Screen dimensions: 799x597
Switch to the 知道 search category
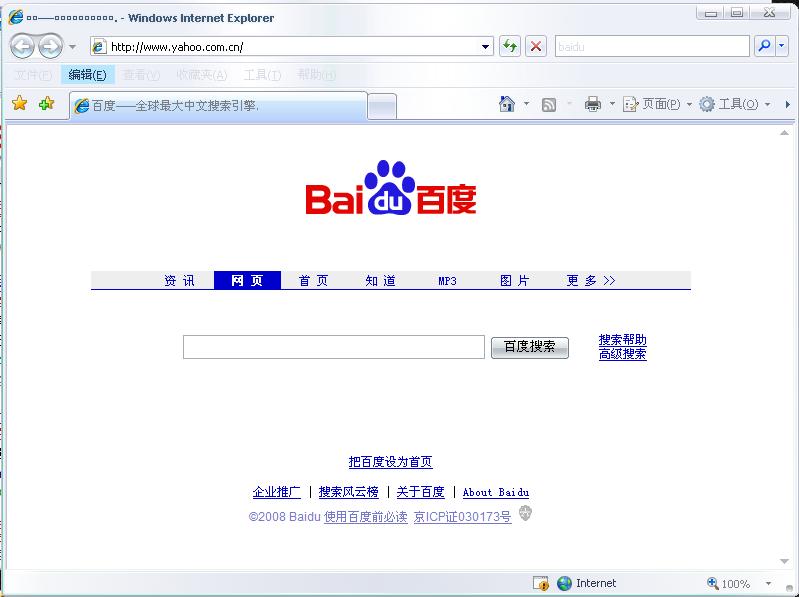(x=381, y=281)
